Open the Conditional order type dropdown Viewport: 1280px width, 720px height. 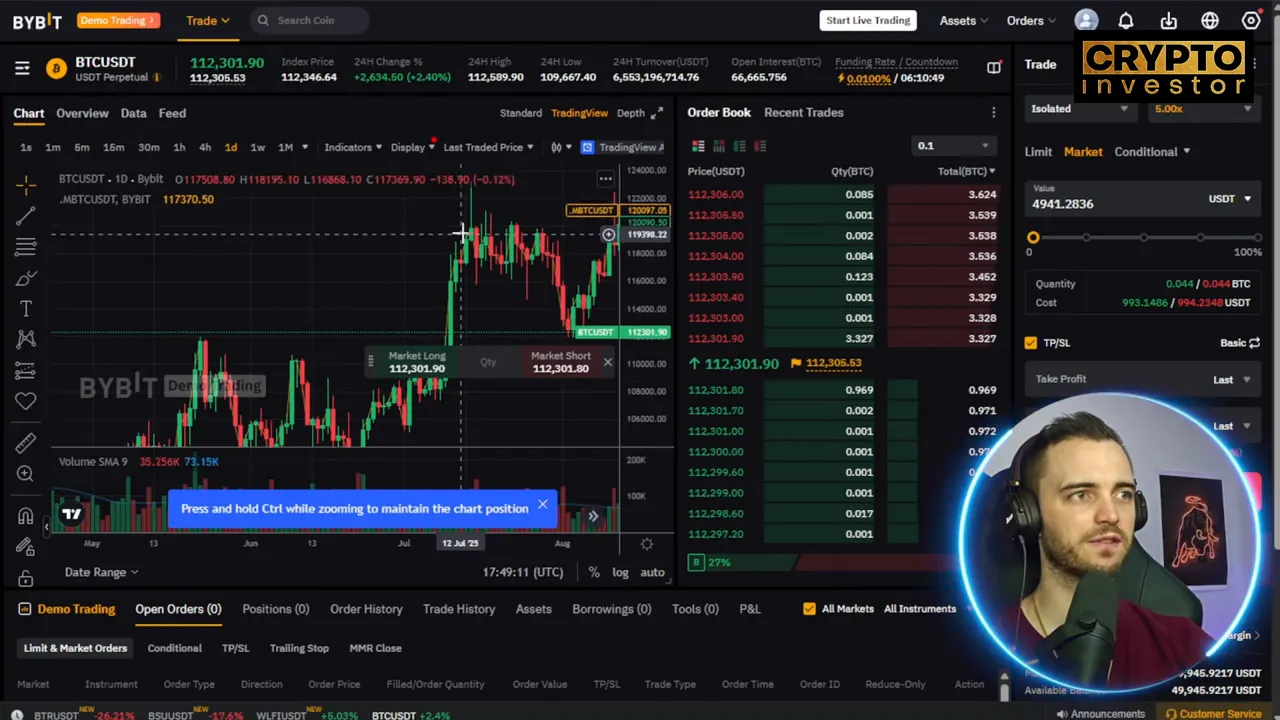click(x=1152, y=152)
